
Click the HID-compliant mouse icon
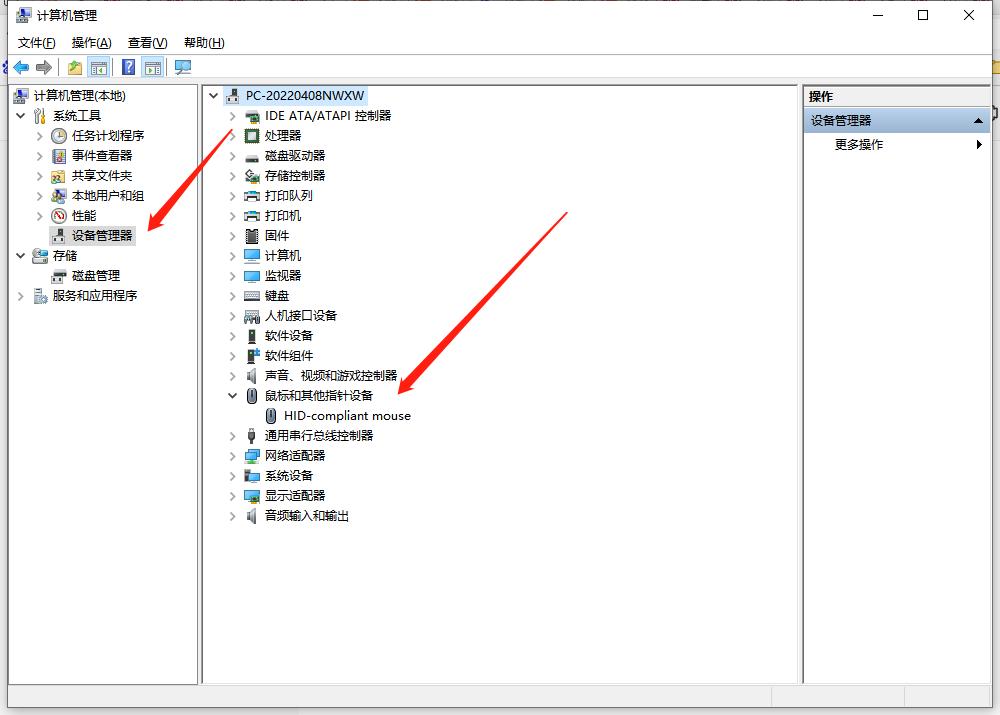point(271,416)
